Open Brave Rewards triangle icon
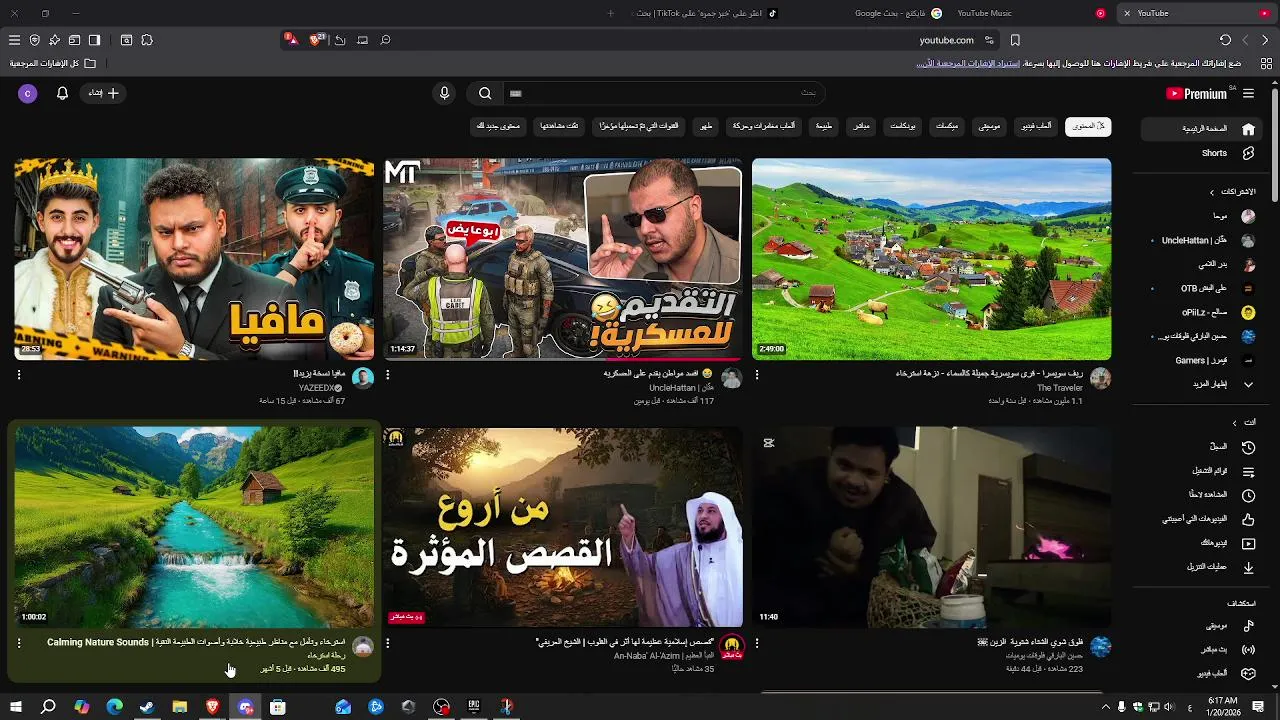1280x720 pixels. [x=290, y=40]
